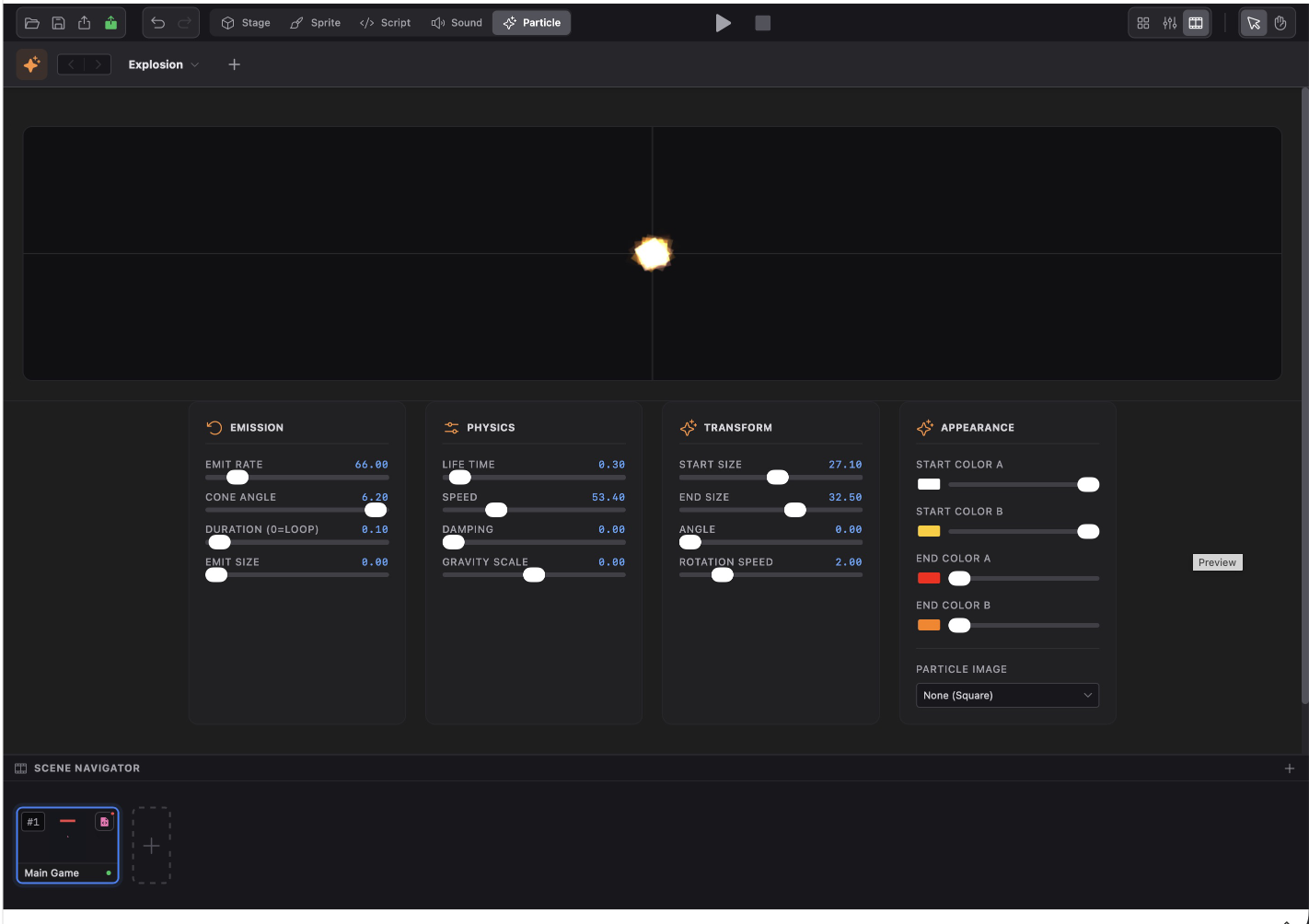Open the mixer sliders layout icon

[1170, 23]
